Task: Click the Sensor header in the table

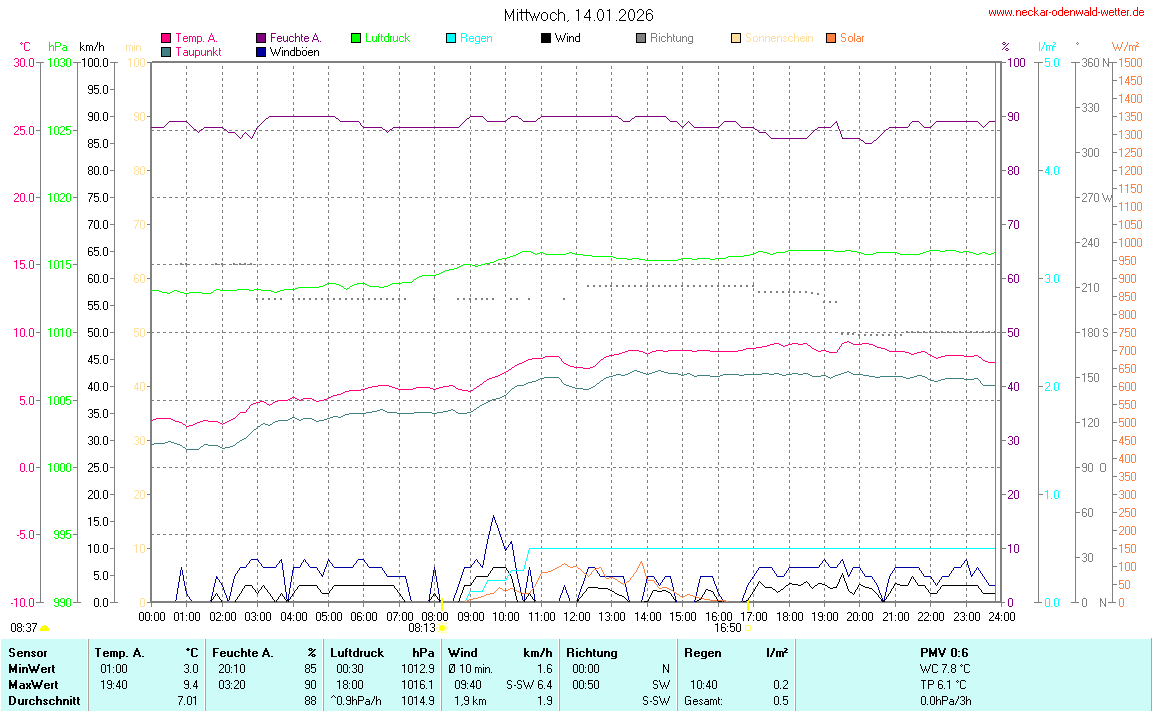Action: pos(27,653)
